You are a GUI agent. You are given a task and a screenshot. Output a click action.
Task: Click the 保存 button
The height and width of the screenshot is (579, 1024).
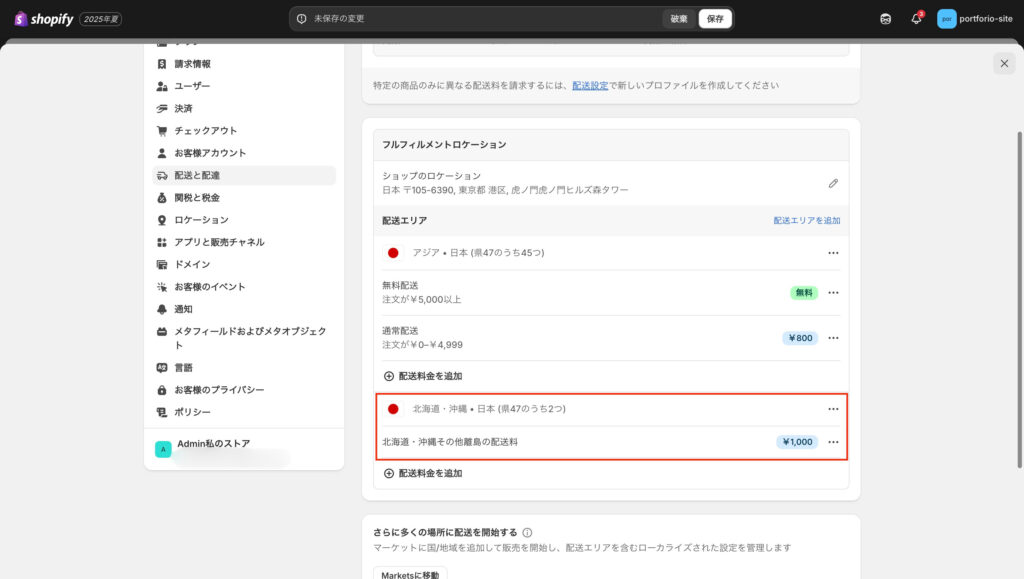click(714, 19)
